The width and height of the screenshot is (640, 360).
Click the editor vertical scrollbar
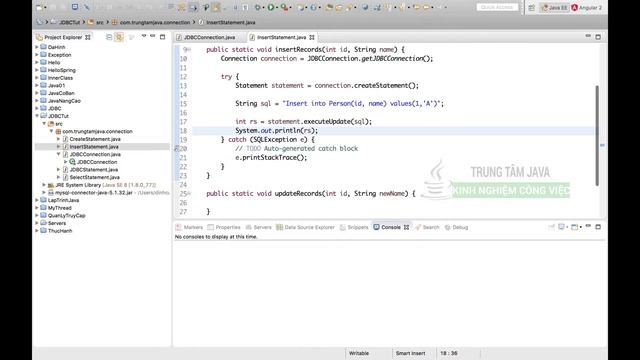pyautogui.click(x=597, y=136)
